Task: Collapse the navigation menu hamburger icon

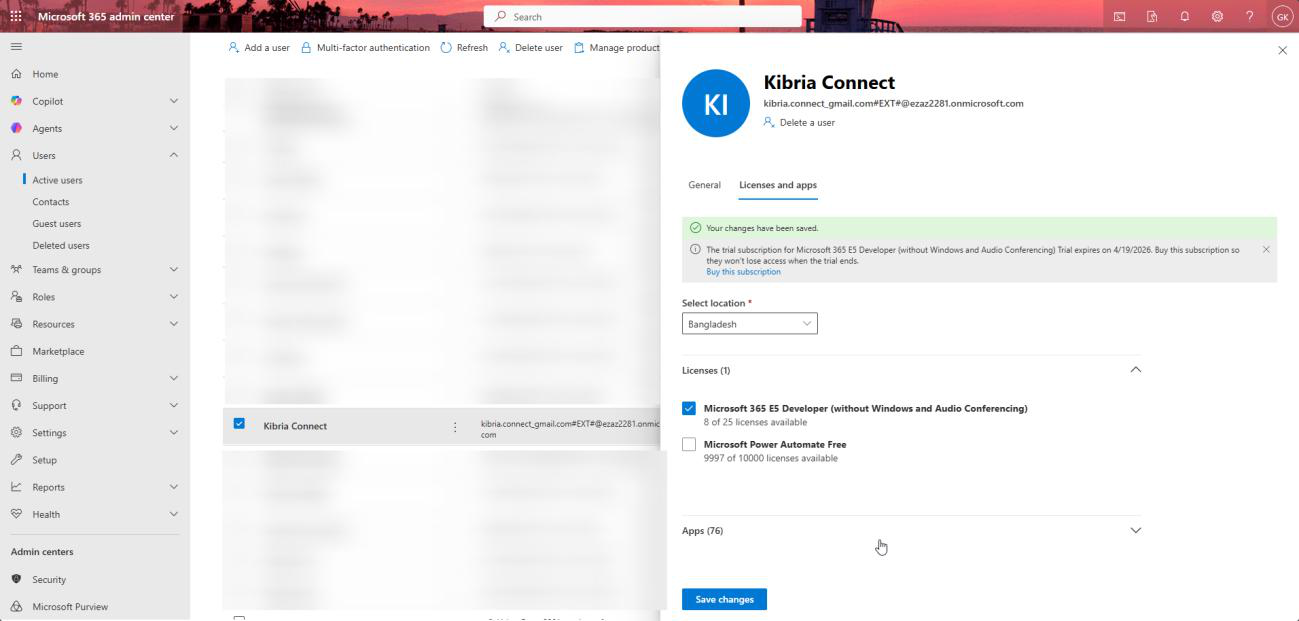Action: coord(16,47)
